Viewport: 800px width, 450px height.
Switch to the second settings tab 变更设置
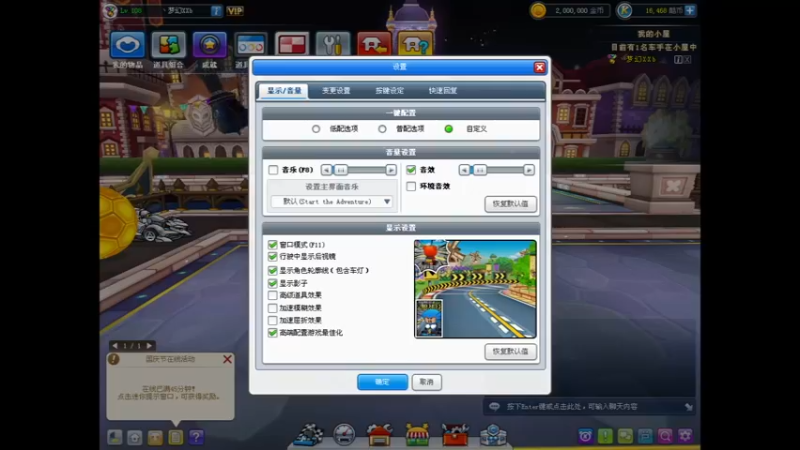pos(336,91)
